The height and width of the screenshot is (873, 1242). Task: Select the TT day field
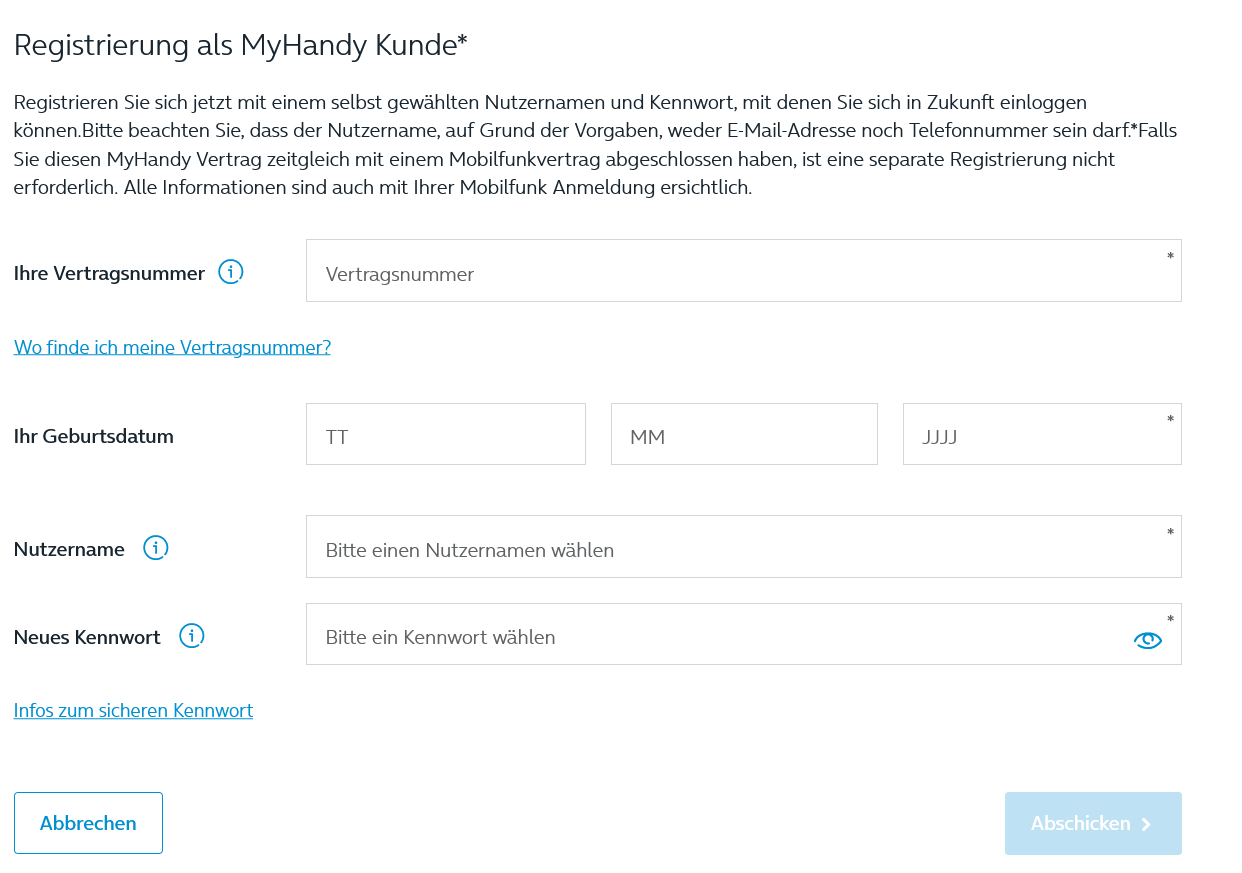446,434
